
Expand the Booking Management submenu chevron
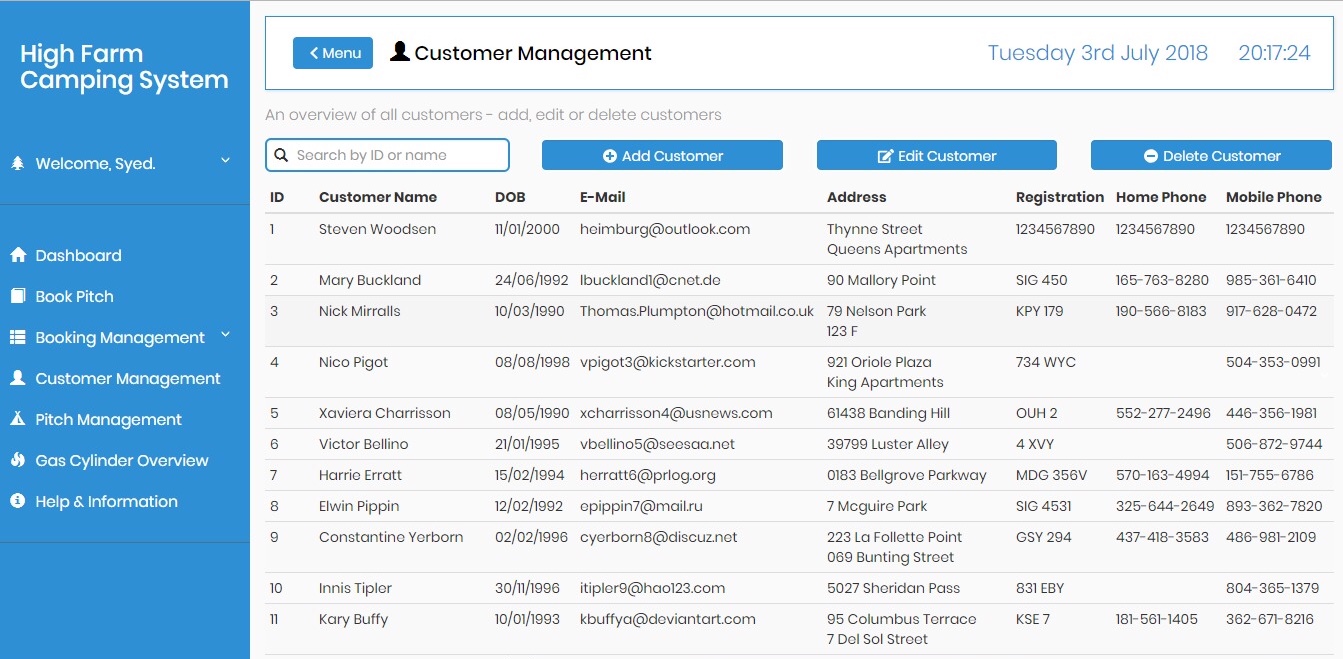click(x=225, y=335)
